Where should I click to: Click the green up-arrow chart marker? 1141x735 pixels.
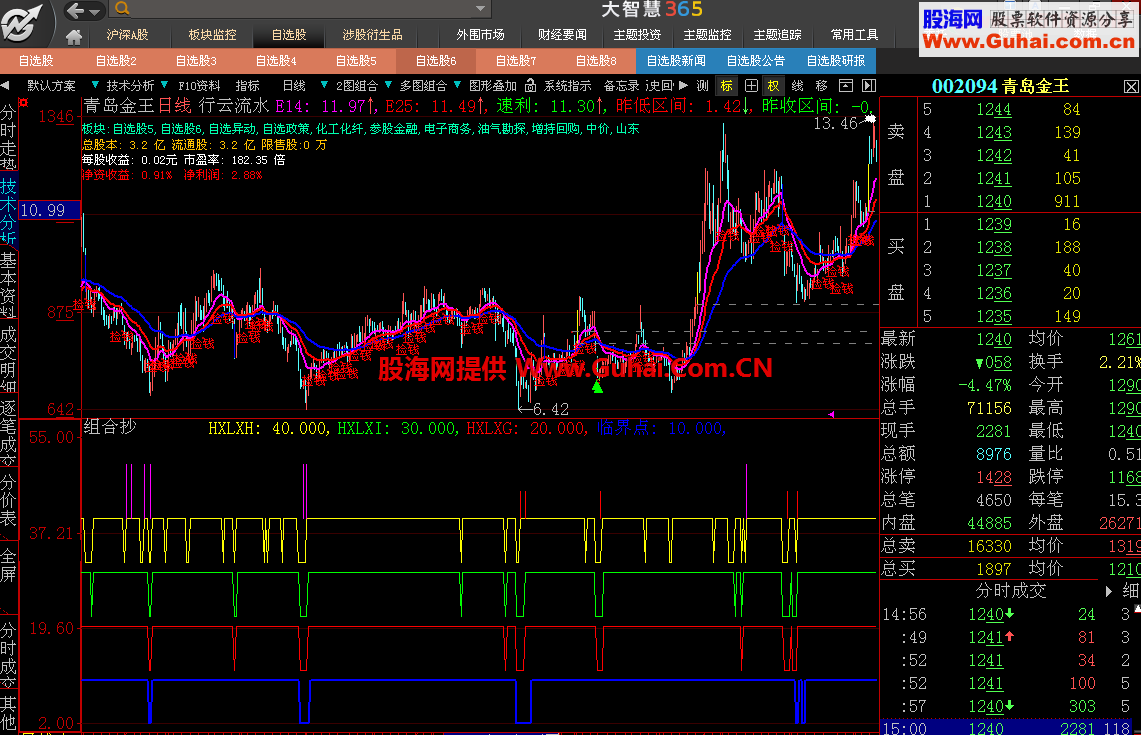click(597, 386)
